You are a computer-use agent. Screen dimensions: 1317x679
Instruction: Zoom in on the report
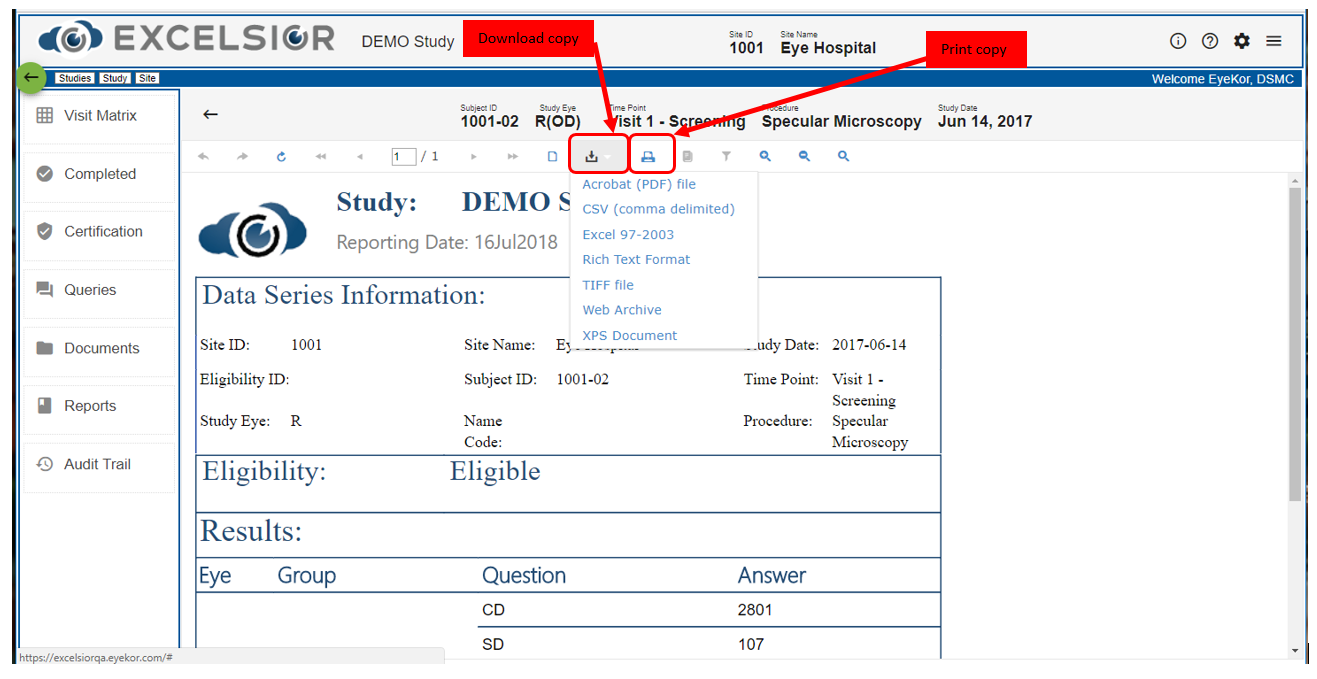pyautogui.click(x=765, y=156)
